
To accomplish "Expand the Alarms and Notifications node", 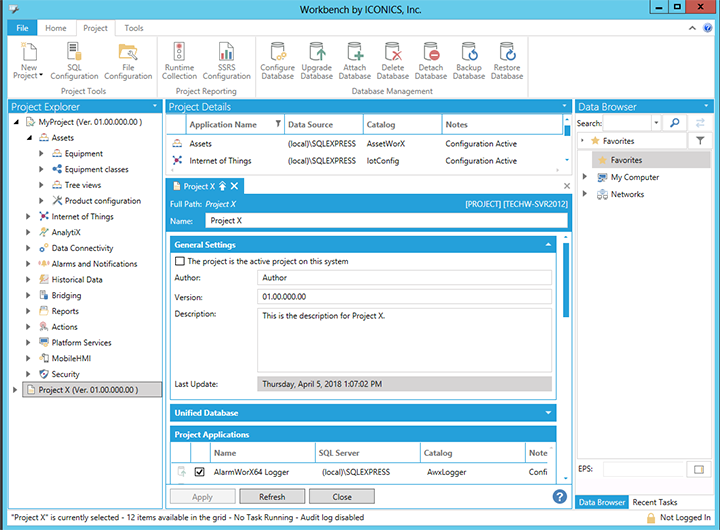I will point(28,264).
